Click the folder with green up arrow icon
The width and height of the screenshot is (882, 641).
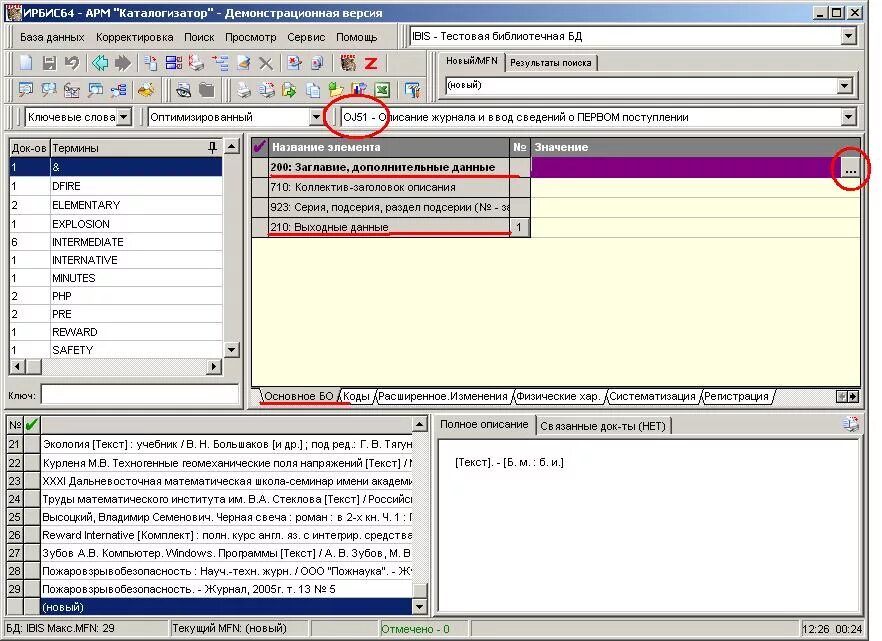pyautogui.click(x=336, y=89)
